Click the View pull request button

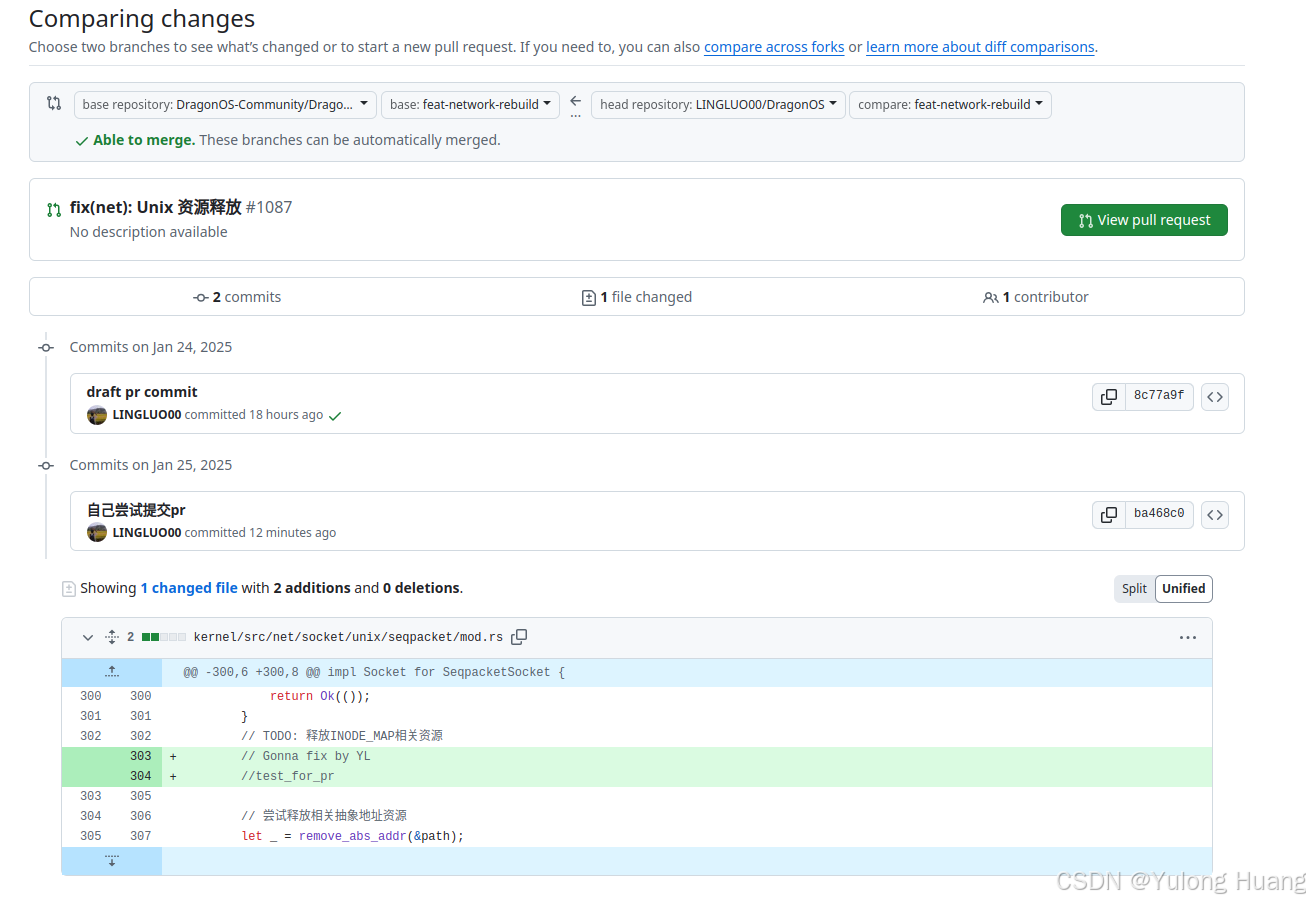1144,220
